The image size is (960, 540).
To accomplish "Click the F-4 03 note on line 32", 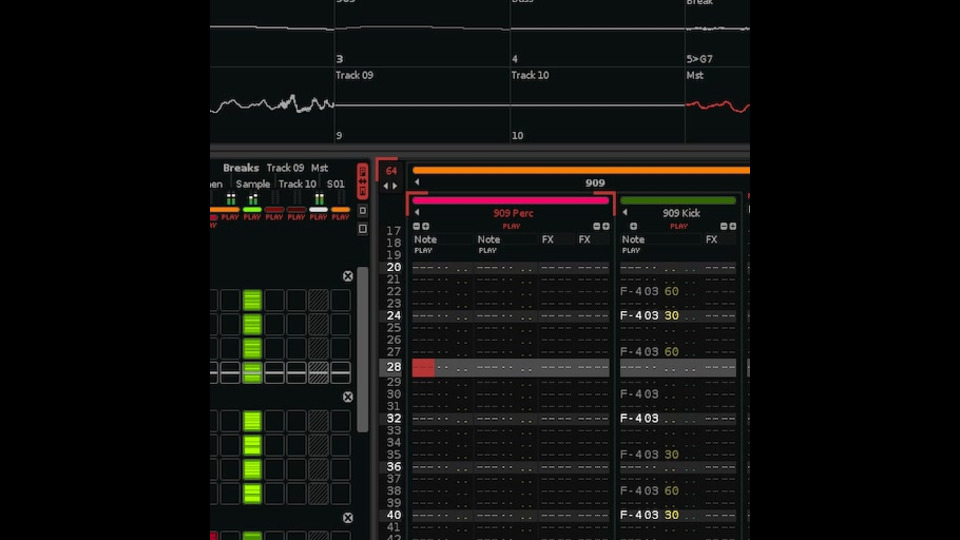I will point(639,418).
